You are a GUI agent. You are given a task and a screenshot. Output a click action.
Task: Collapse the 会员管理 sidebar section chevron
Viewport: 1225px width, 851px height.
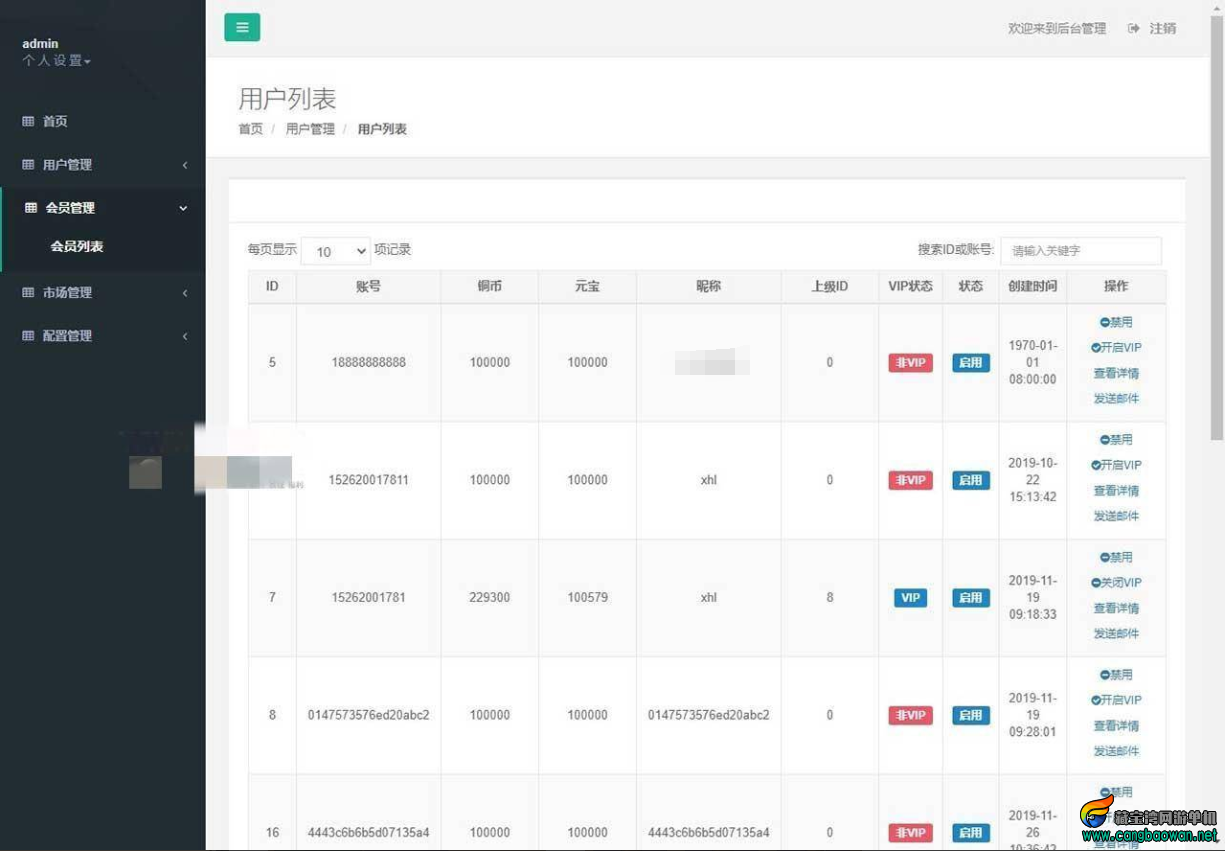click(183, 208)
